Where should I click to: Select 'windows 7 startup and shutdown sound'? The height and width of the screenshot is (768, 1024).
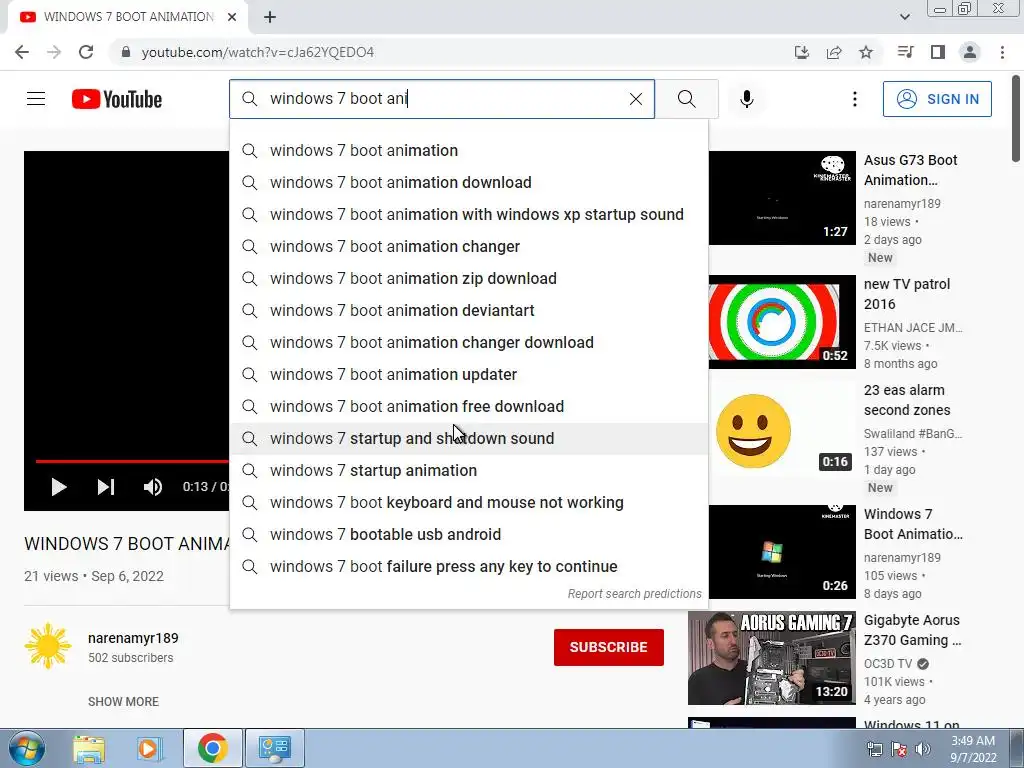[469, 438]
